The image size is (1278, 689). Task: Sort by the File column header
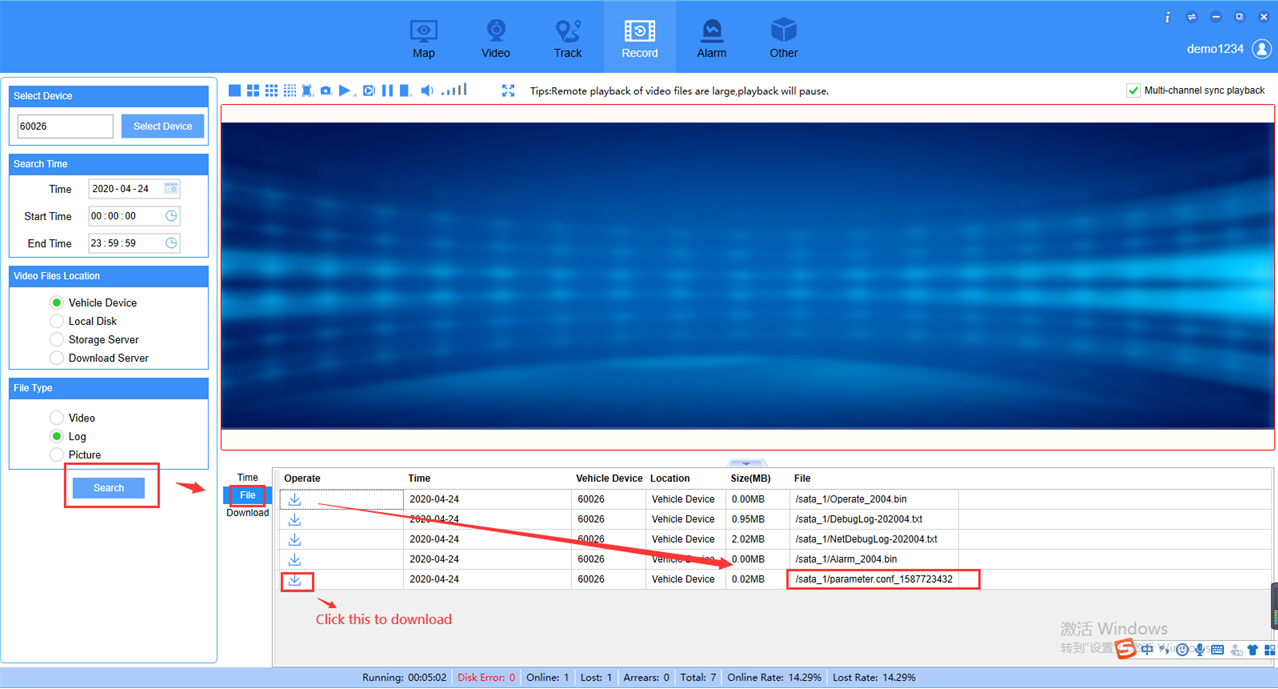(x=802, y=478)
